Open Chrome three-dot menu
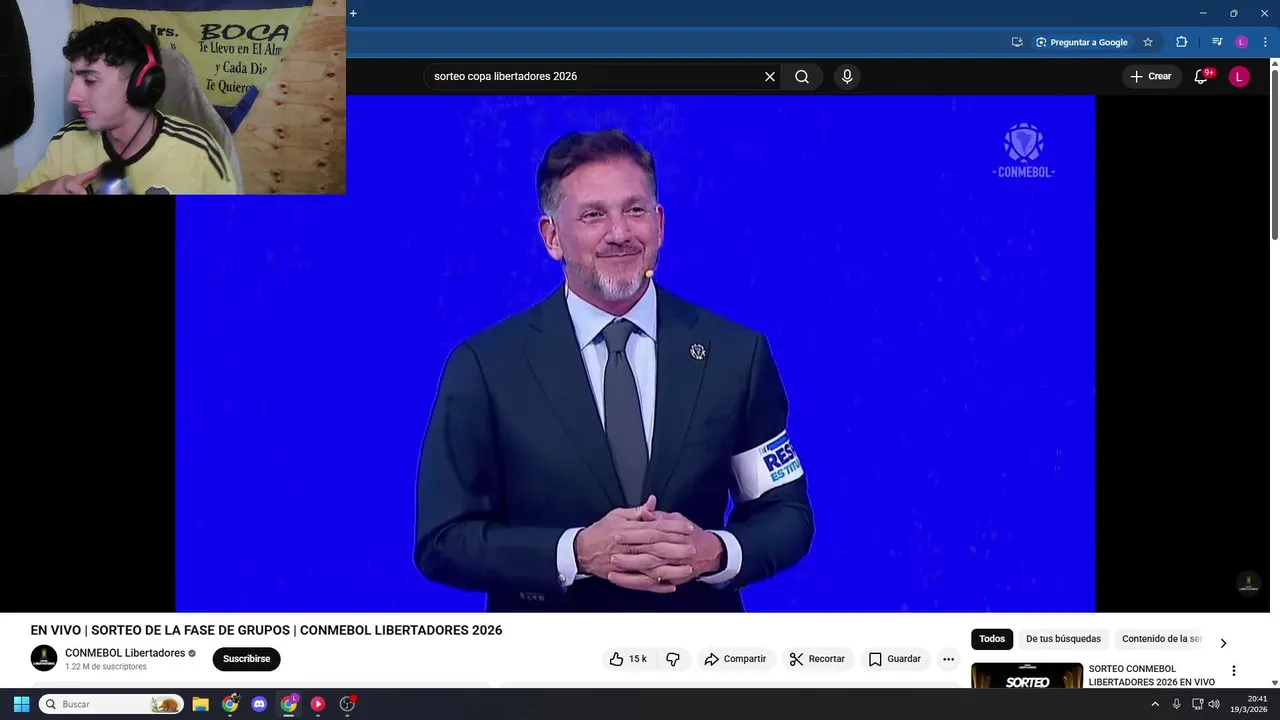The image size is (1280, 720). pos(1265,42)
